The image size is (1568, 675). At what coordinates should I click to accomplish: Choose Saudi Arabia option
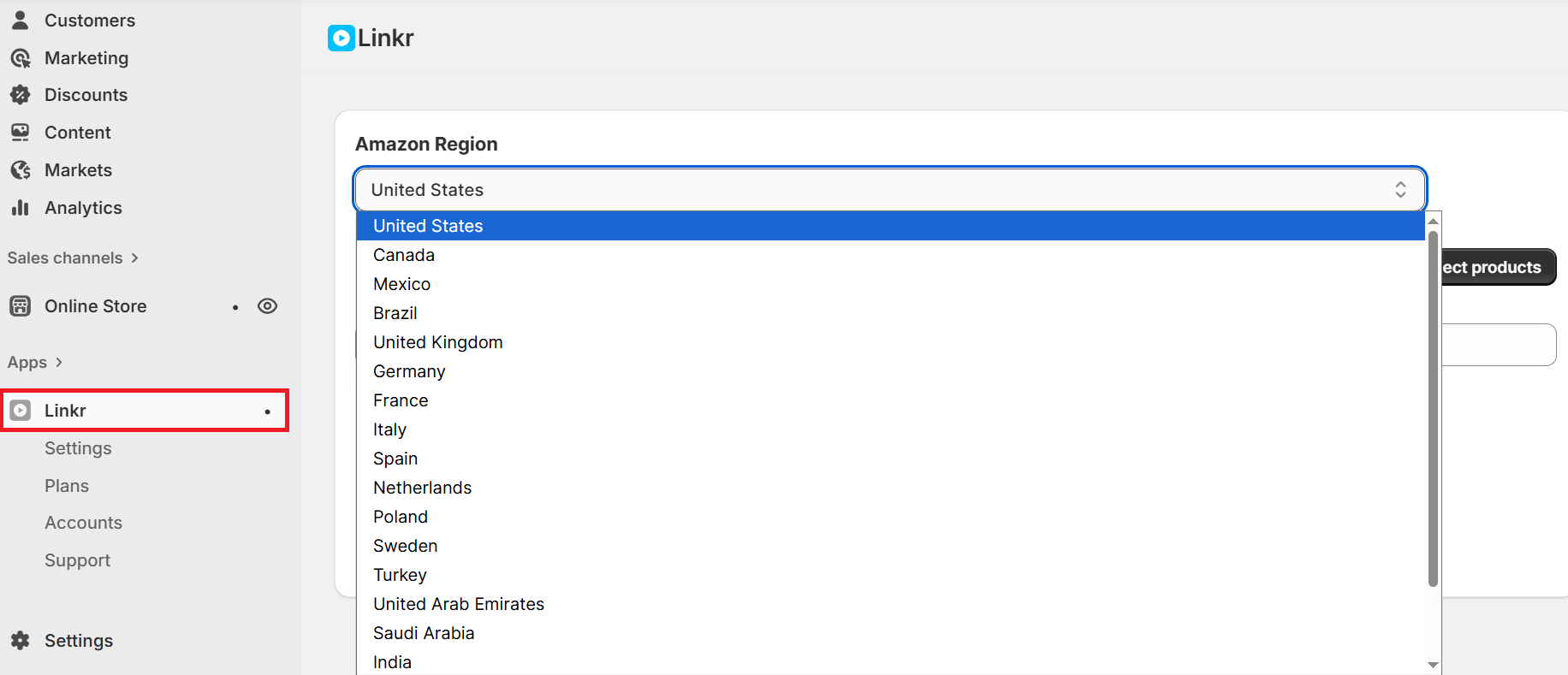(x=890, y=633)
